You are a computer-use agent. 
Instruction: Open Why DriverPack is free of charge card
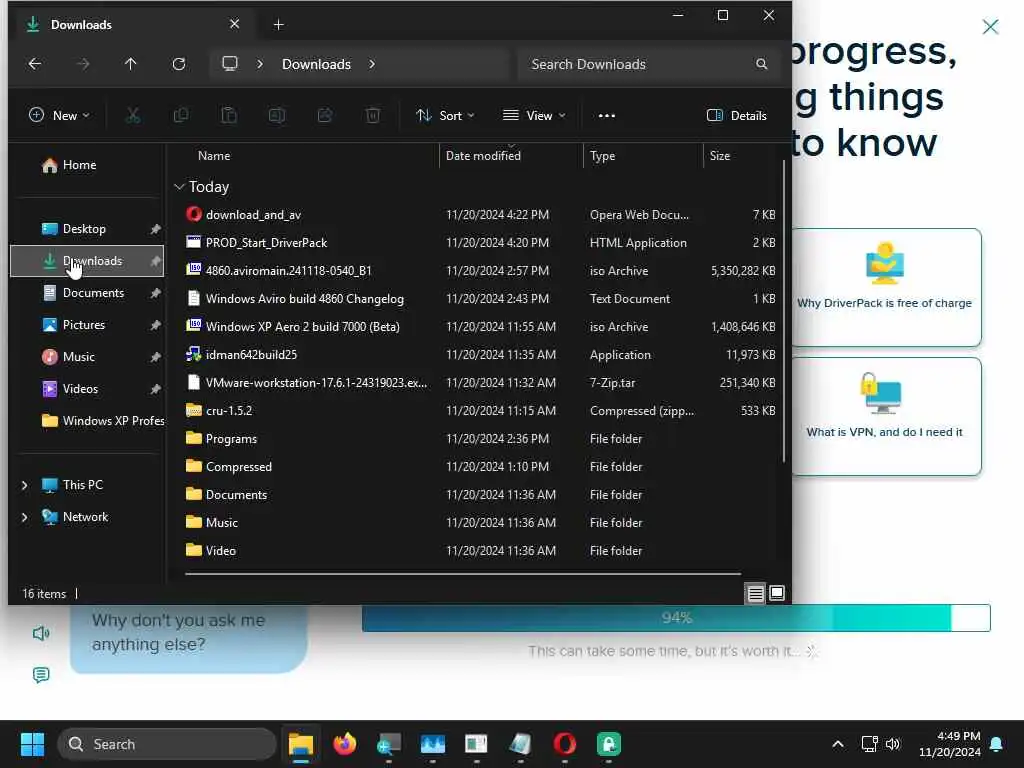[886, 287]
